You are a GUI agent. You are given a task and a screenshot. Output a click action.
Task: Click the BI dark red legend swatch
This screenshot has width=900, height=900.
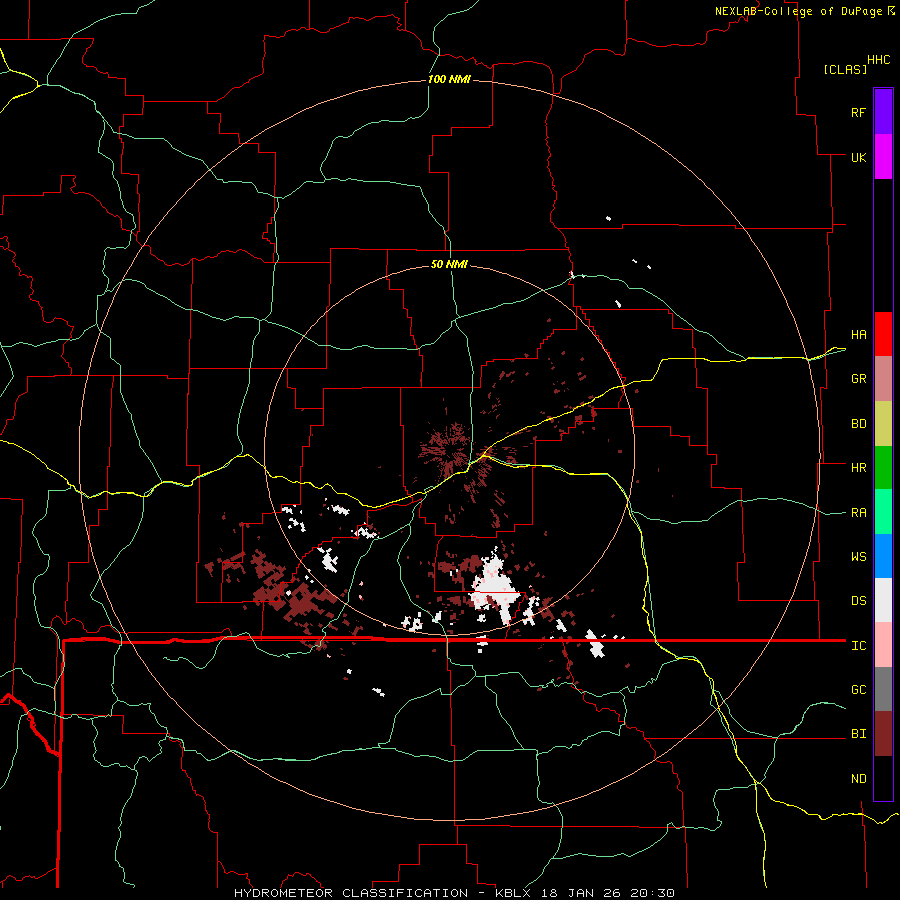[883, 734]
